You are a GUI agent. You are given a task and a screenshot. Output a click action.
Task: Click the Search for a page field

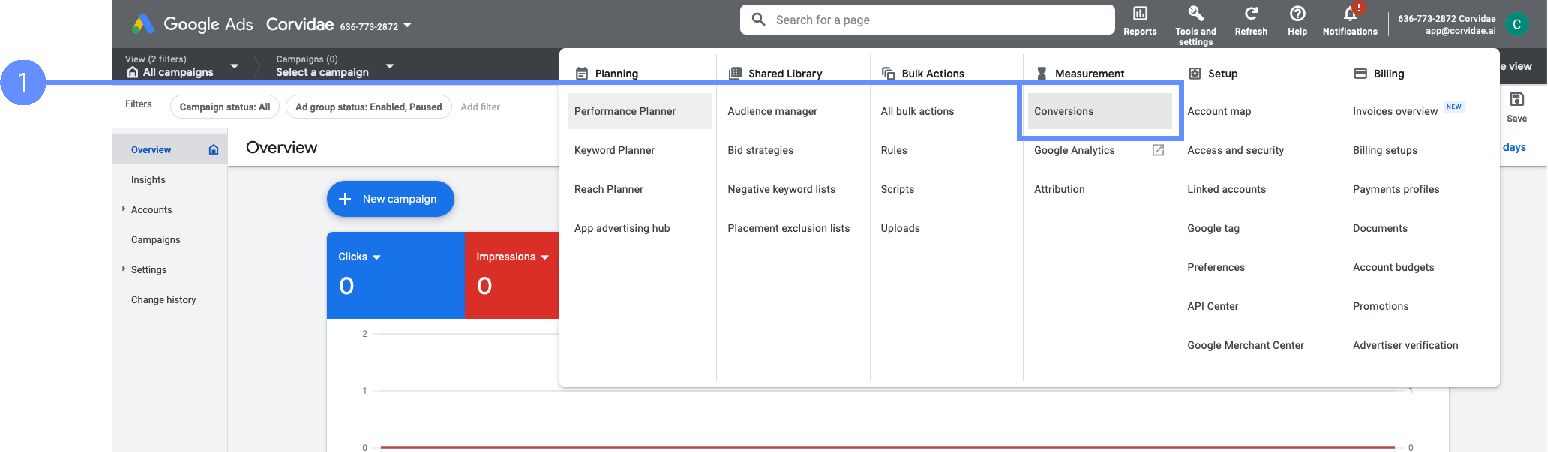coord(925,20)
